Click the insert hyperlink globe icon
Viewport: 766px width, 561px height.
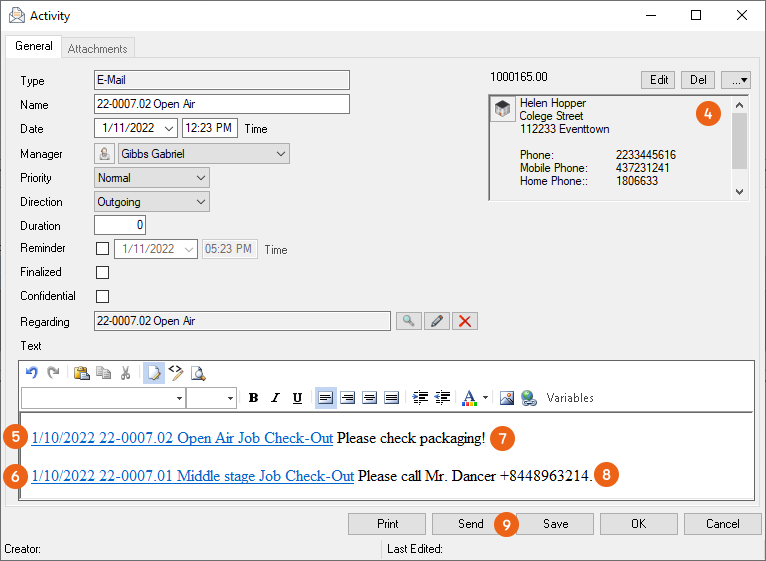click(528, 398)
